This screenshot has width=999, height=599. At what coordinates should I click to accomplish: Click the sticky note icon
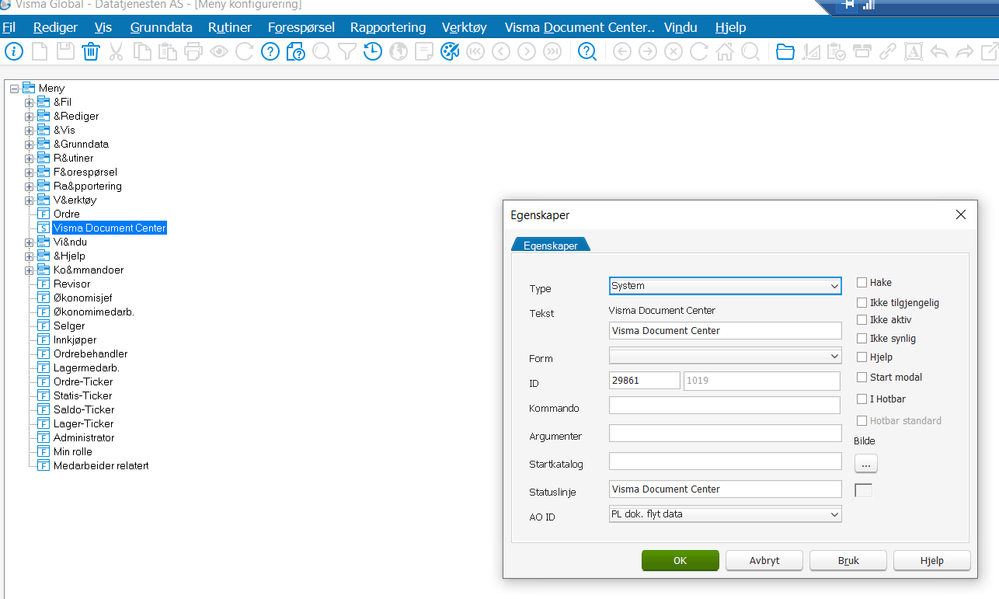424,52
